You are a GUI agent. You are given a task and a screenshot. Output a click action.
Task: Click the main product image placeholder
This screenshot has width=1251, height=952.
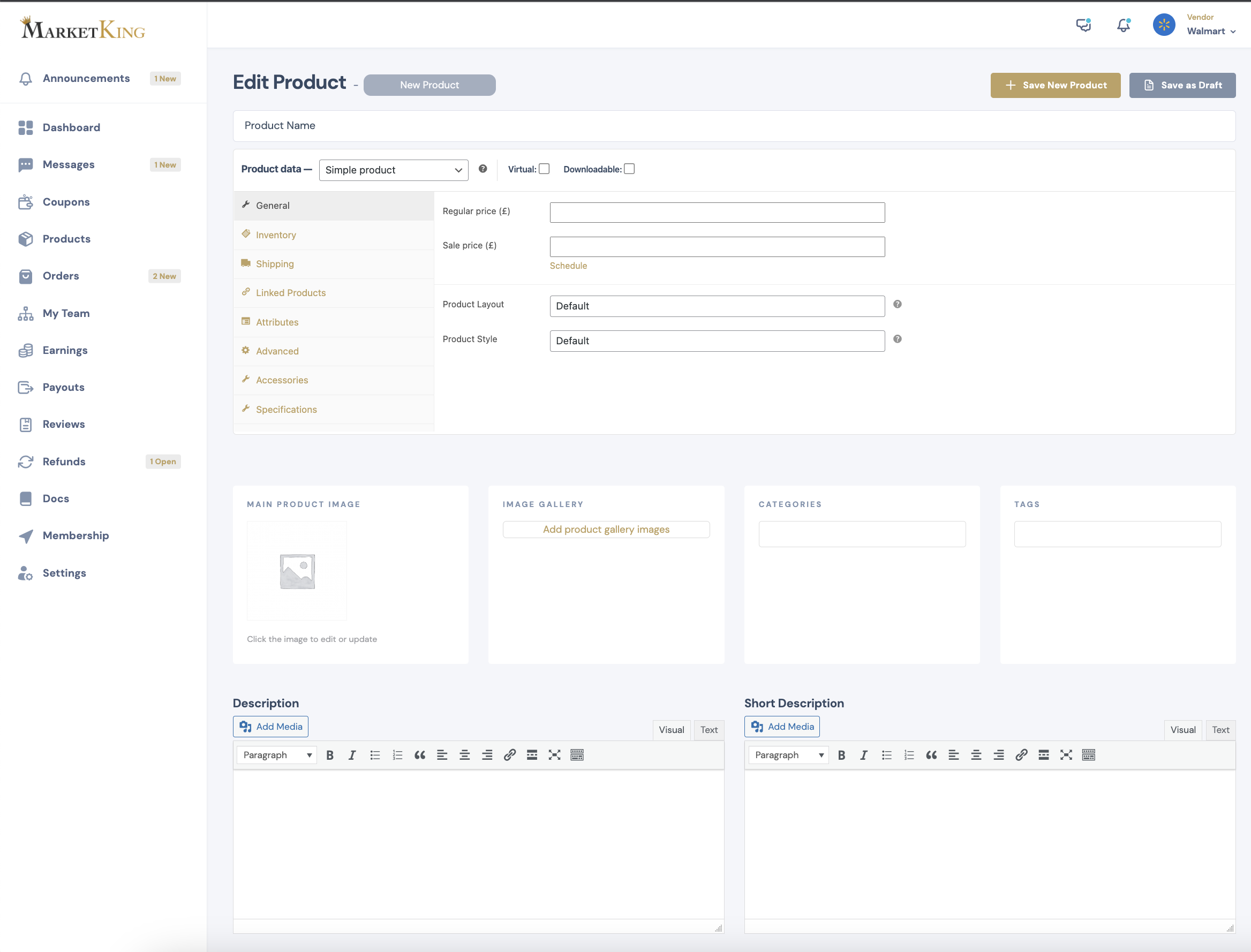(297, 571)
